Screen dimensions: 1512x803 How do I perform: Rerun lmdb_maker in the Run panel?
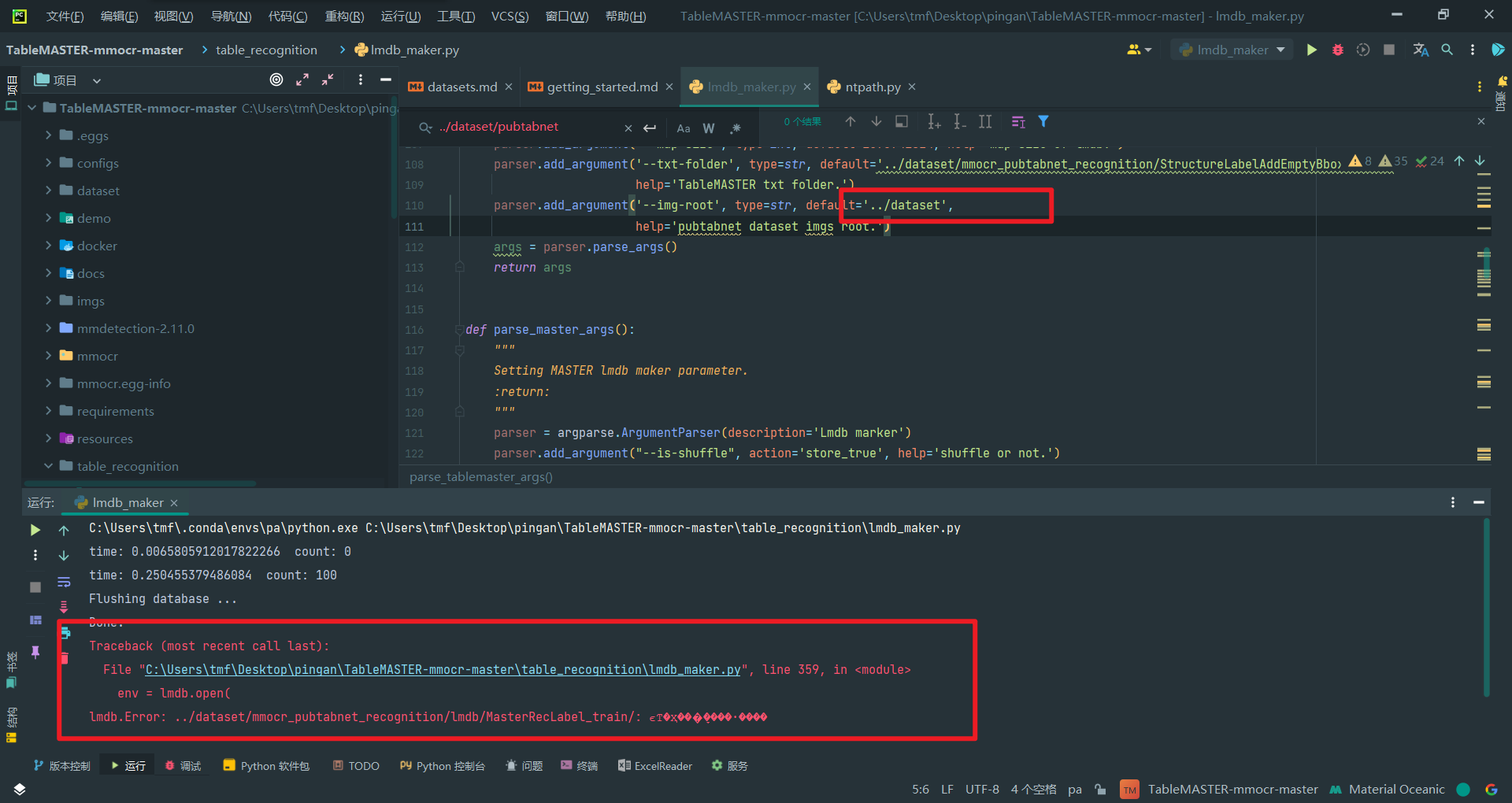click(35, 530)
